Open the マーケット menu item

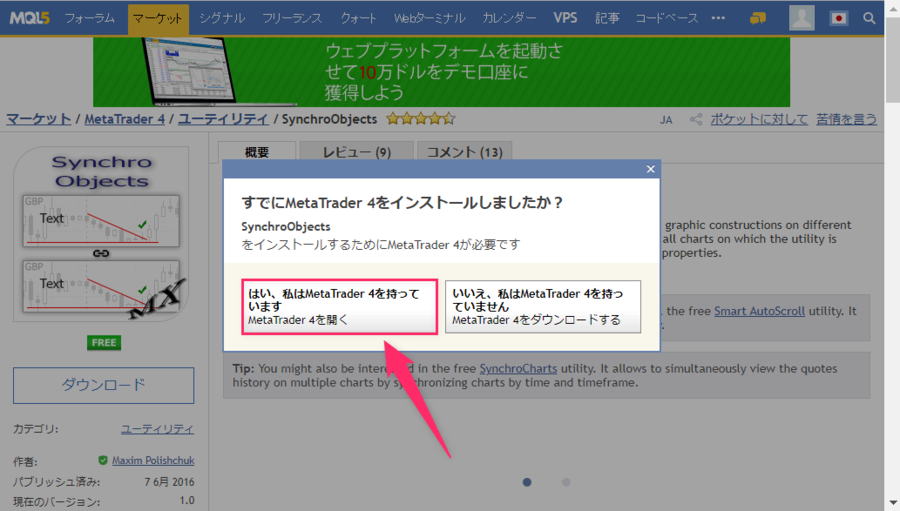click(x=158, y=19)
